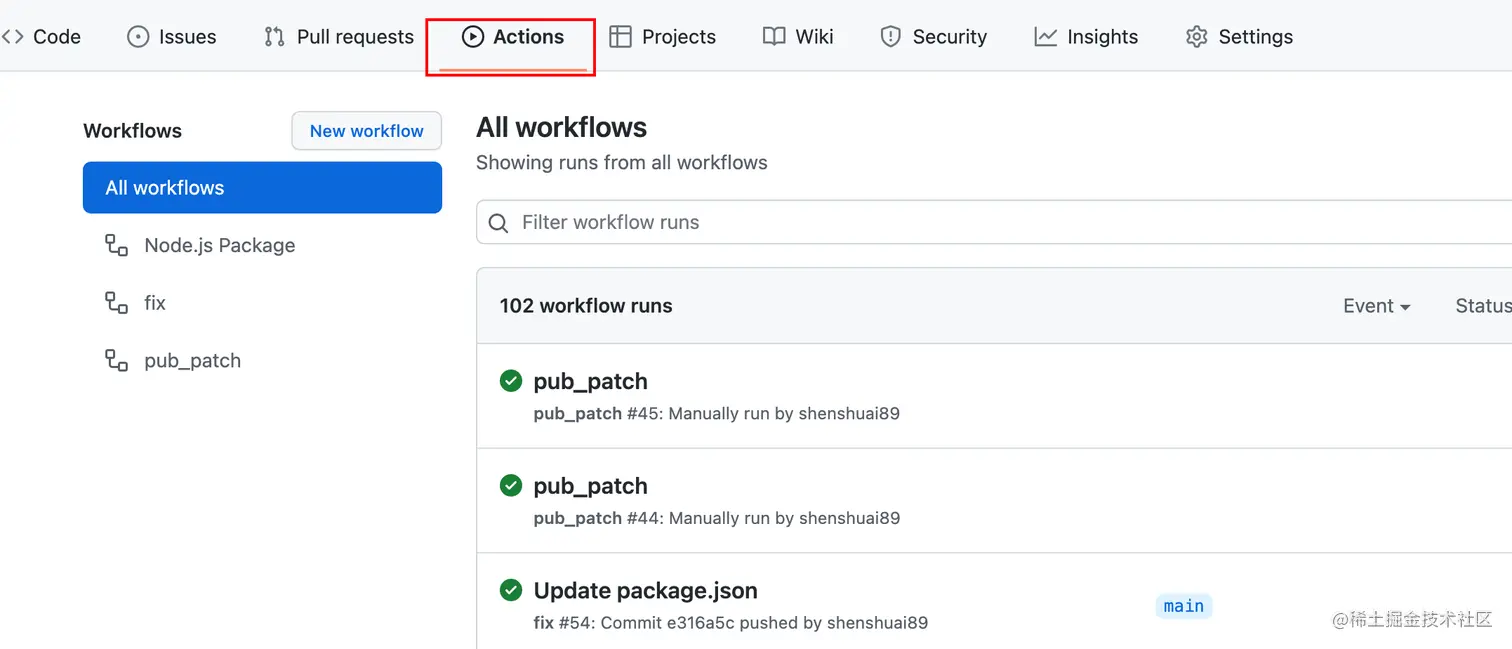The height and width of the screenshot is (649, 1512).
Task: Open the Security tab
Action: pyautogui.click(x=934, y=37)
